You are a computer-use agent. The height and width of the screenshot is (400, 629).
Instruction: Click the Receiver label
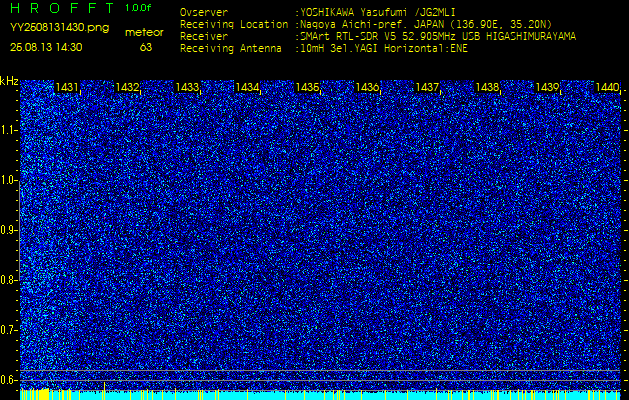tap(204, 37)
